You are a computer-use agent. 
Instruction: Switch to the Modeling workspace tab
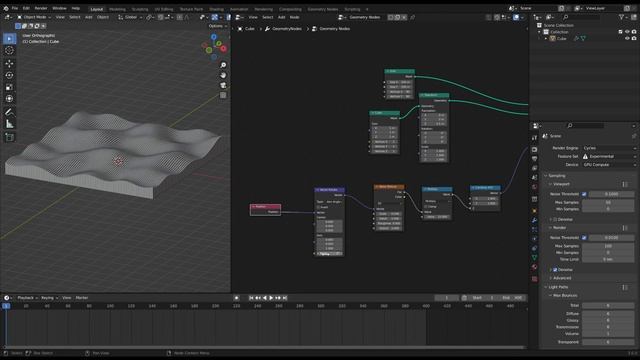tap(117, 9)
